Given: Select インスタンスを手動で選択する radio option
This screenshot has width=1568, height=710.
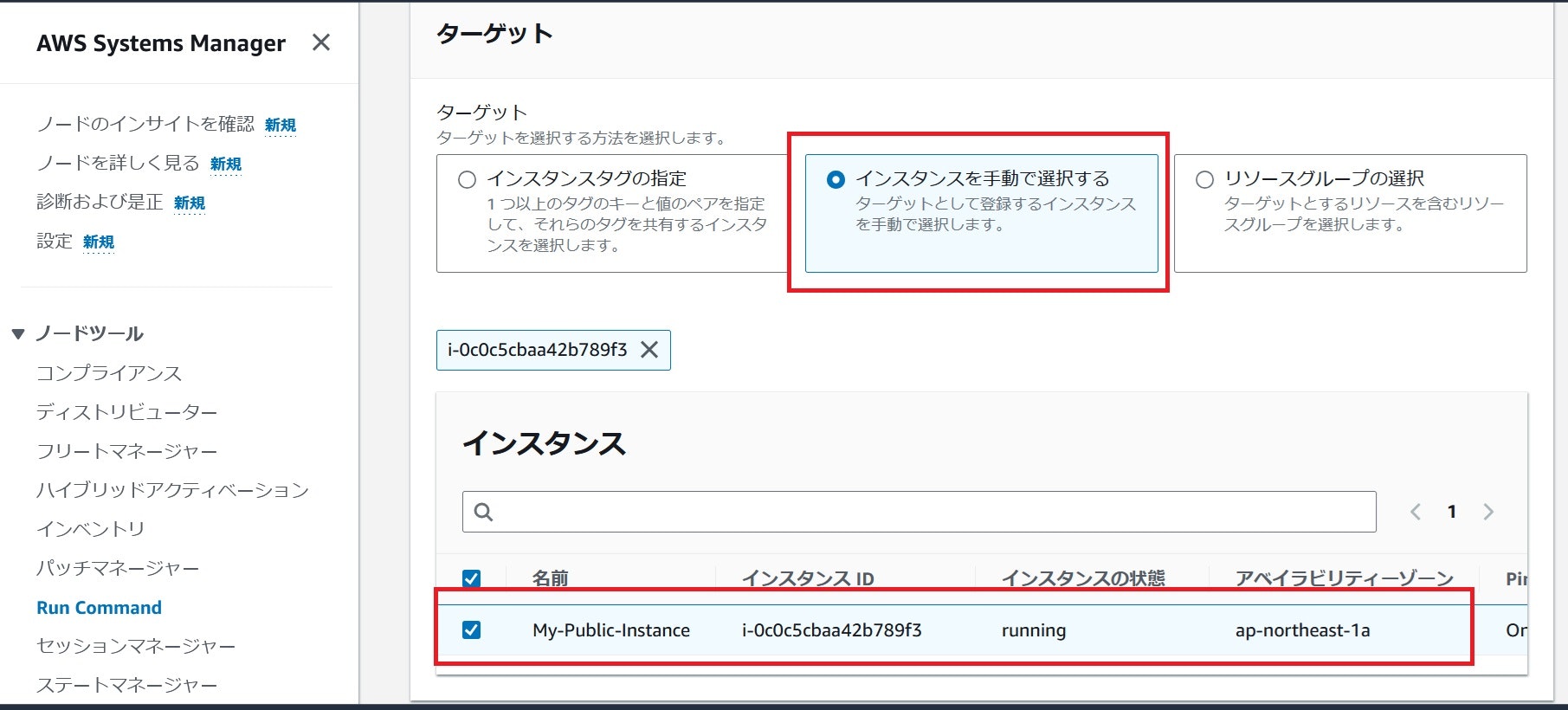Looking at the screenshot, I should 836,179.
